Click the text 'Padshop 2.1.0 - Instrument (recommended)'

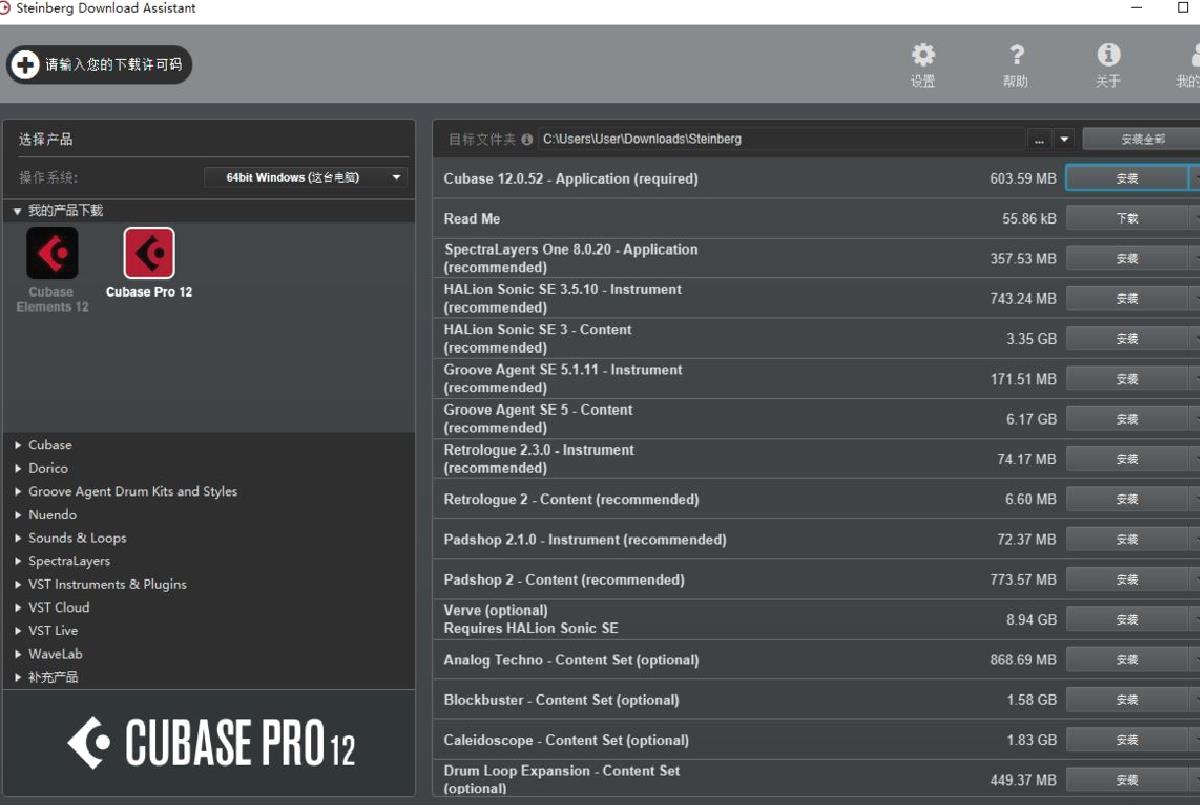(585, 539)
